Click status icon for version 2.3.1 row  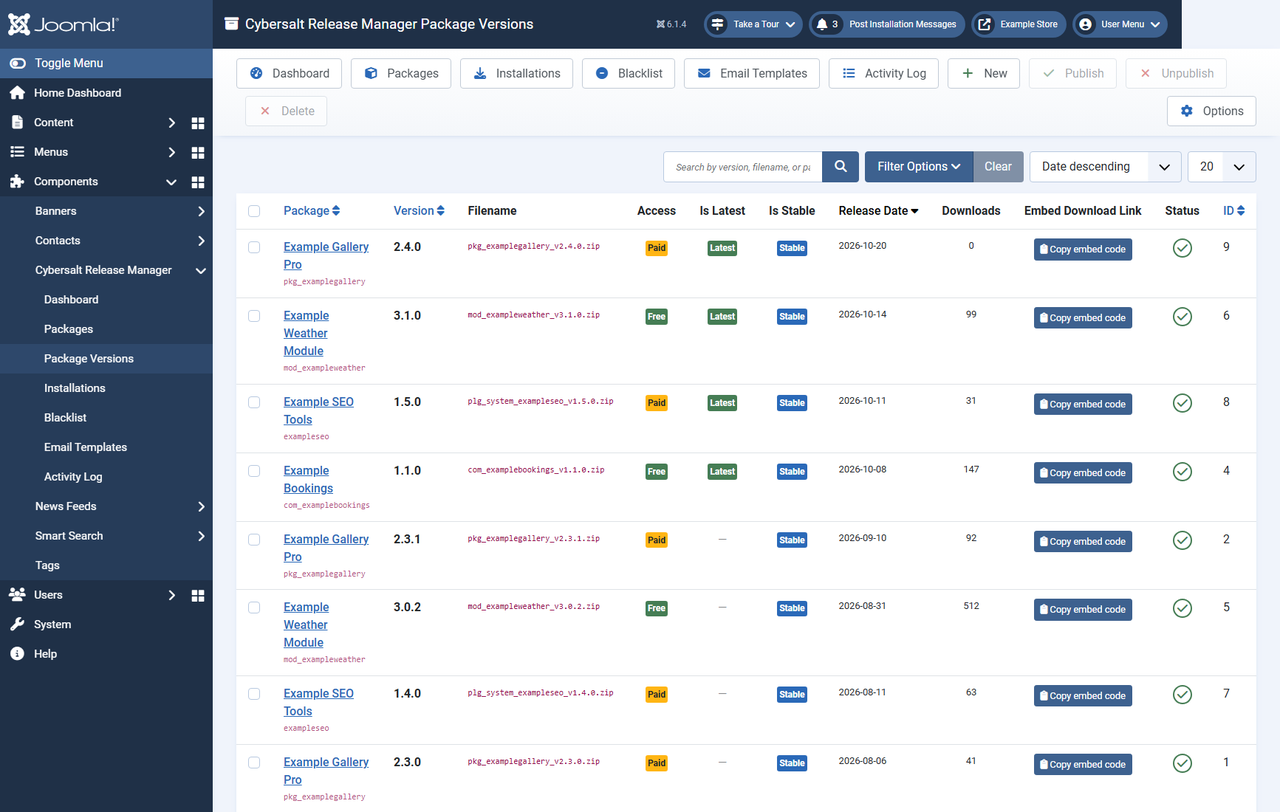click(x=1182, y=540)
